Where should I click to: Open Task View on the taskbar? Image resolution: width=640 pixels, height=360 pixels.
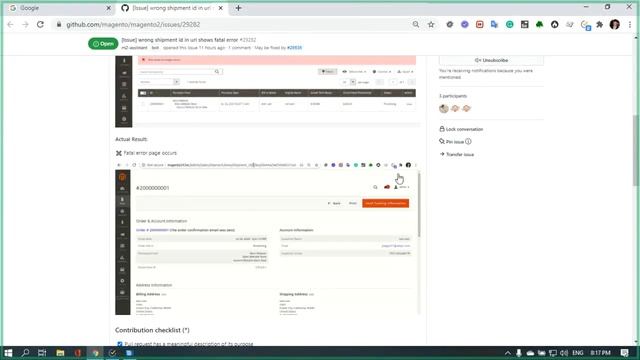[x=42, y=353]
